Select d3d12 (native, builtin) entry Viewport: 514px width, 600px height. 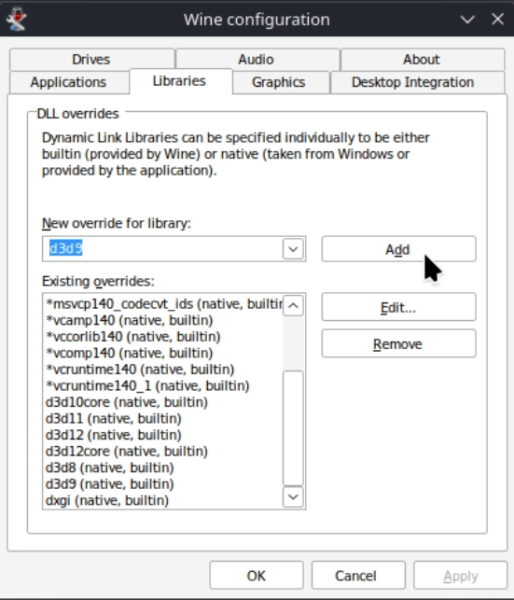pos(163,435)
